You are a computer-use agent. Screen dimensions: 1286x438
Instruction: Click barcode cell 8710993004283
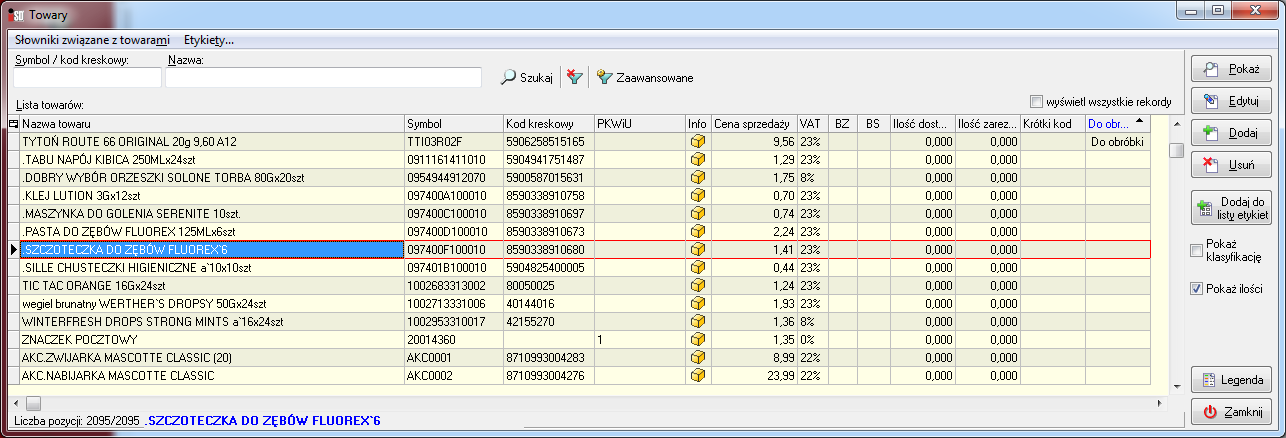click(549, 357)
